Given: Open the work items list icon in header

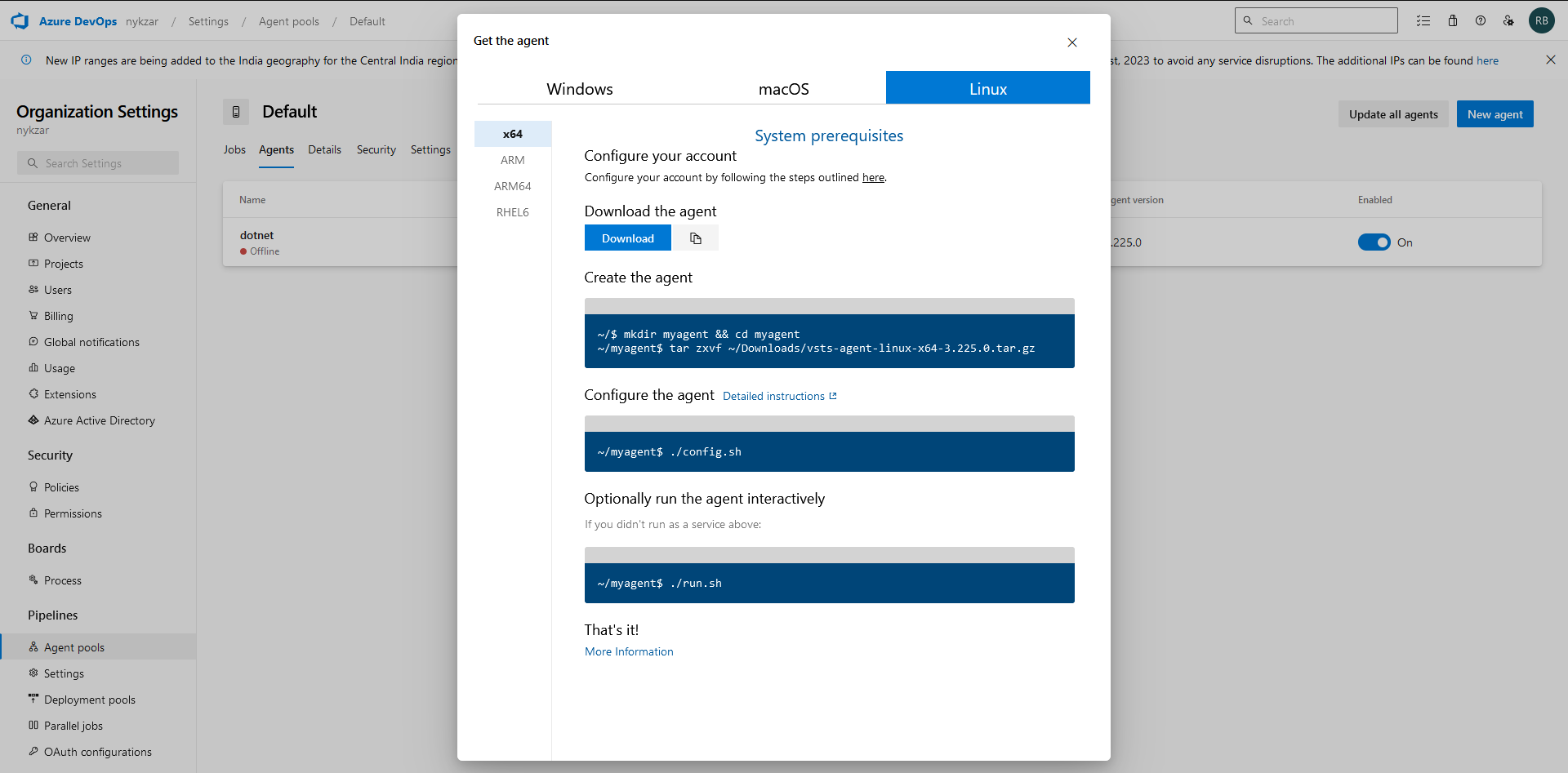Looking at the screenshot, I should [x=1423, y=21].
